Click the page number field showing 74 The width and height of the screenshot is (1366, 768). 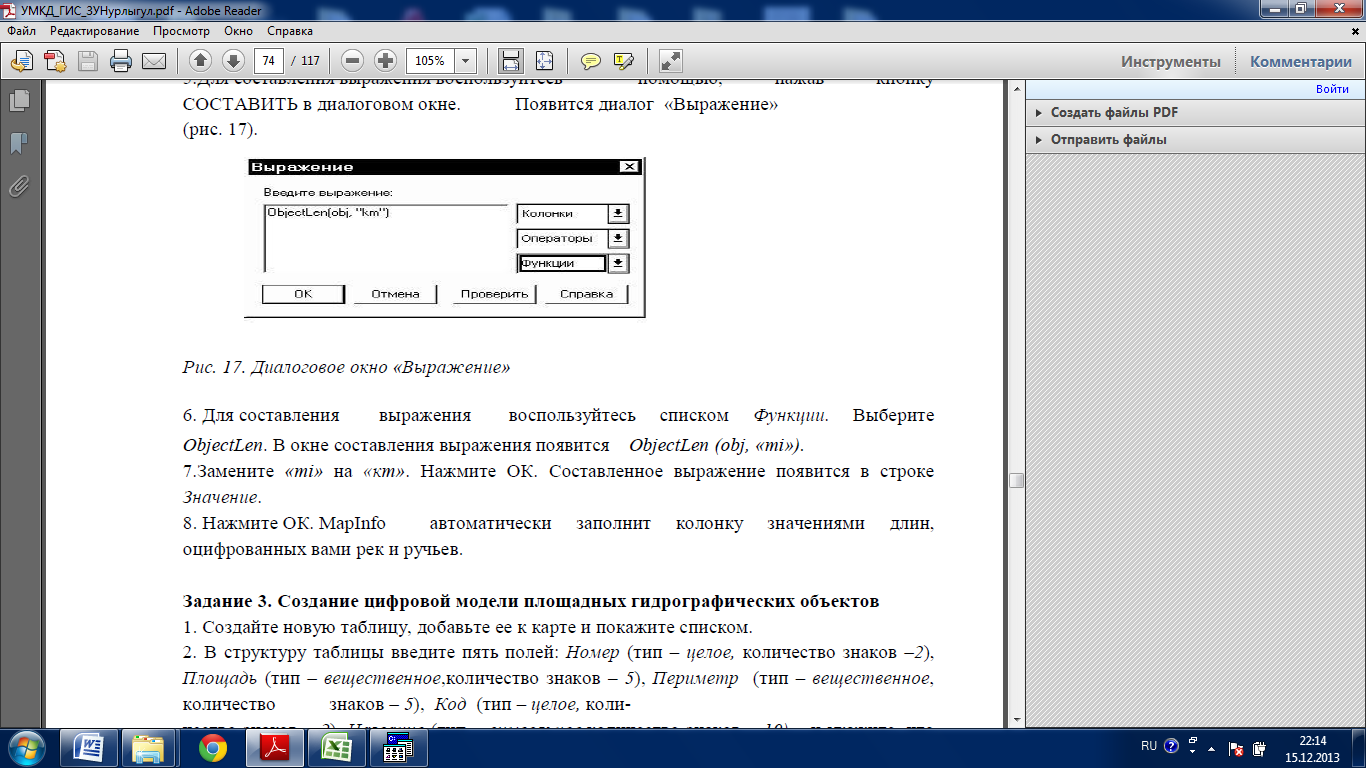click(x=269, y=60)
